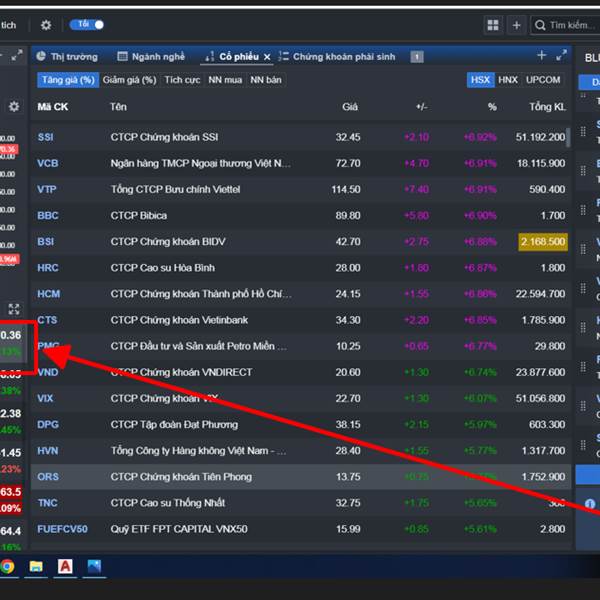Screen dimensions: 600x600
Task: Open VIX stock ticker
Action: (x=45, y=398)
